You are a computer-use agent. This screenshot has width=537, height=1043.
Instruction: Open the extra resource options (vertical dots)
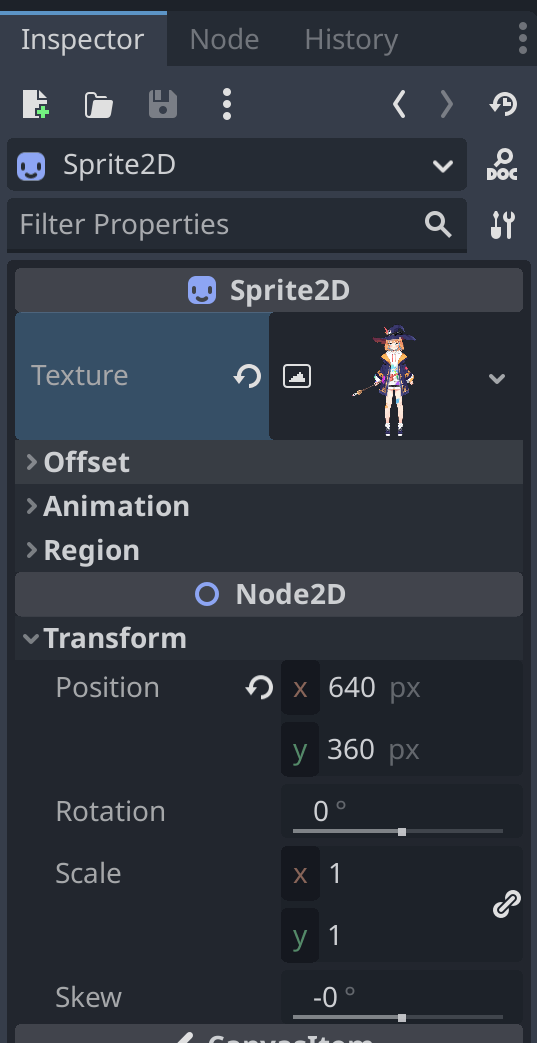click(227, 104)
